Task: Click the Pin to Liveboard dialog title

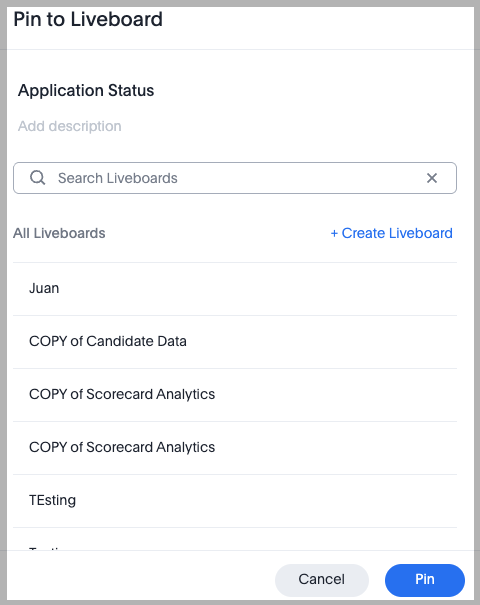Action: [88, 19]
